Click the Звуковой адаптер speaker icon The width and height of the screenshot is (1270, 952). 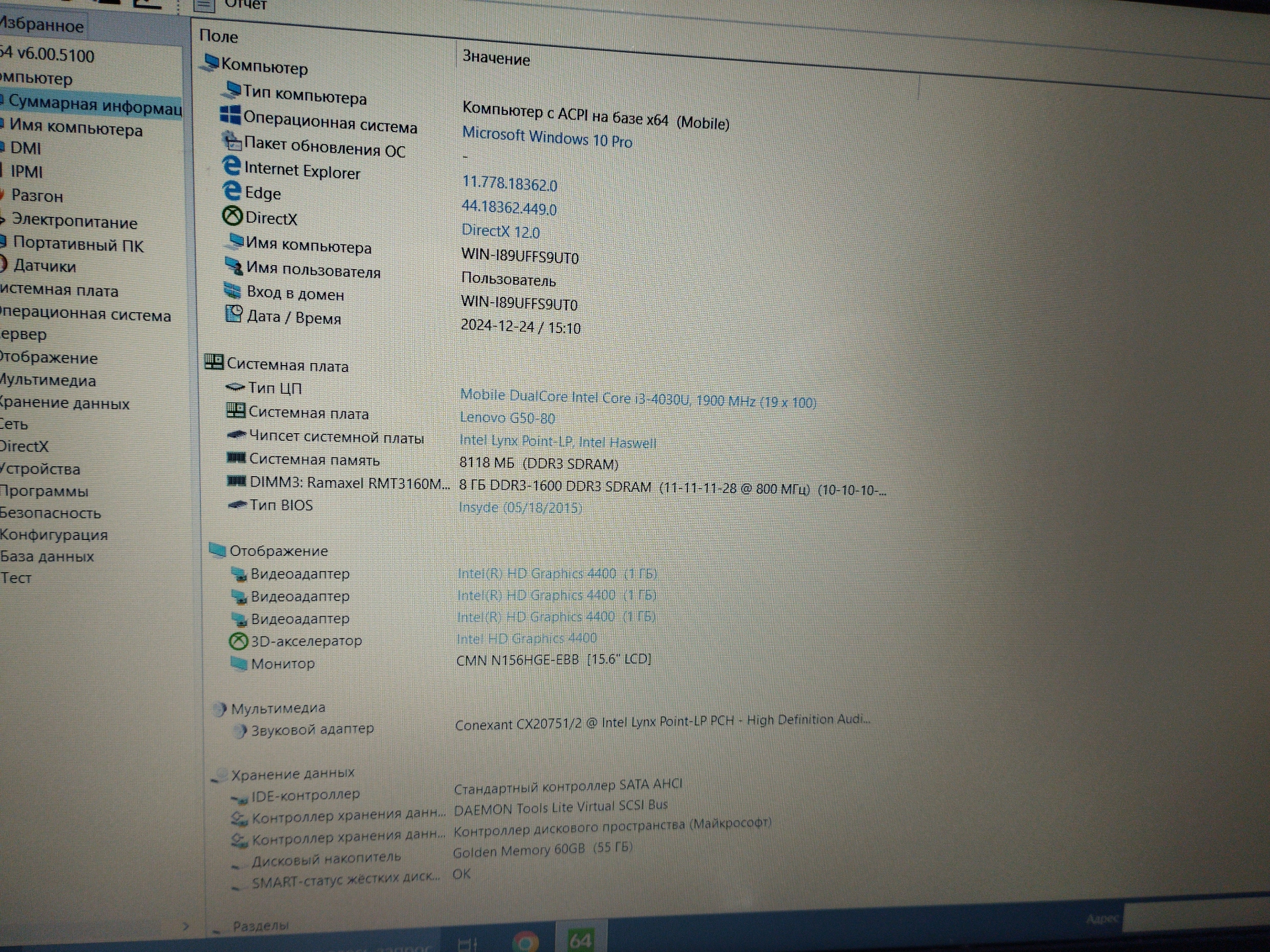pyautogui.click(x=239, y=731)
